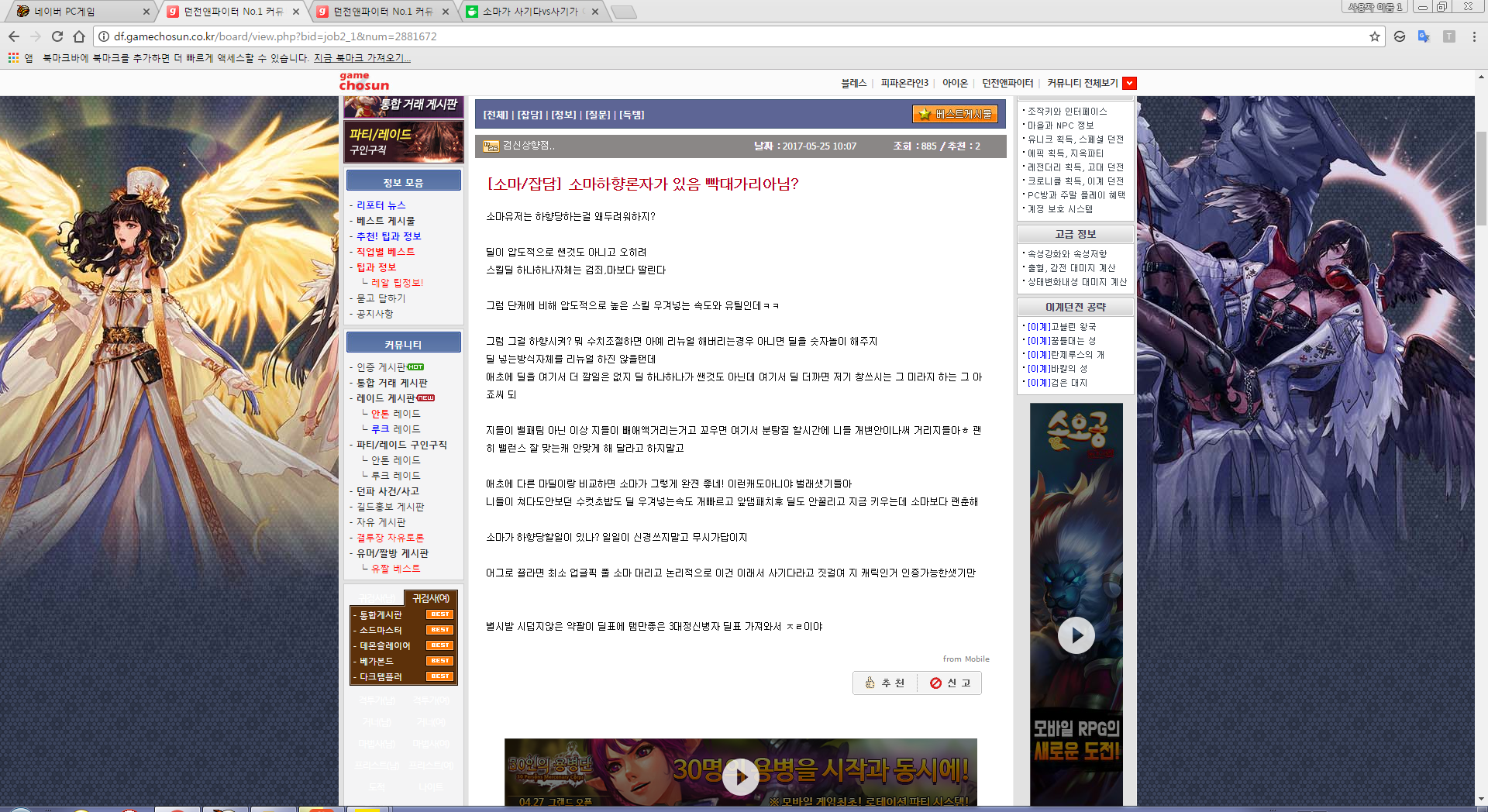Click BEST badge next to 데몬슬레이어

(440, 645)
